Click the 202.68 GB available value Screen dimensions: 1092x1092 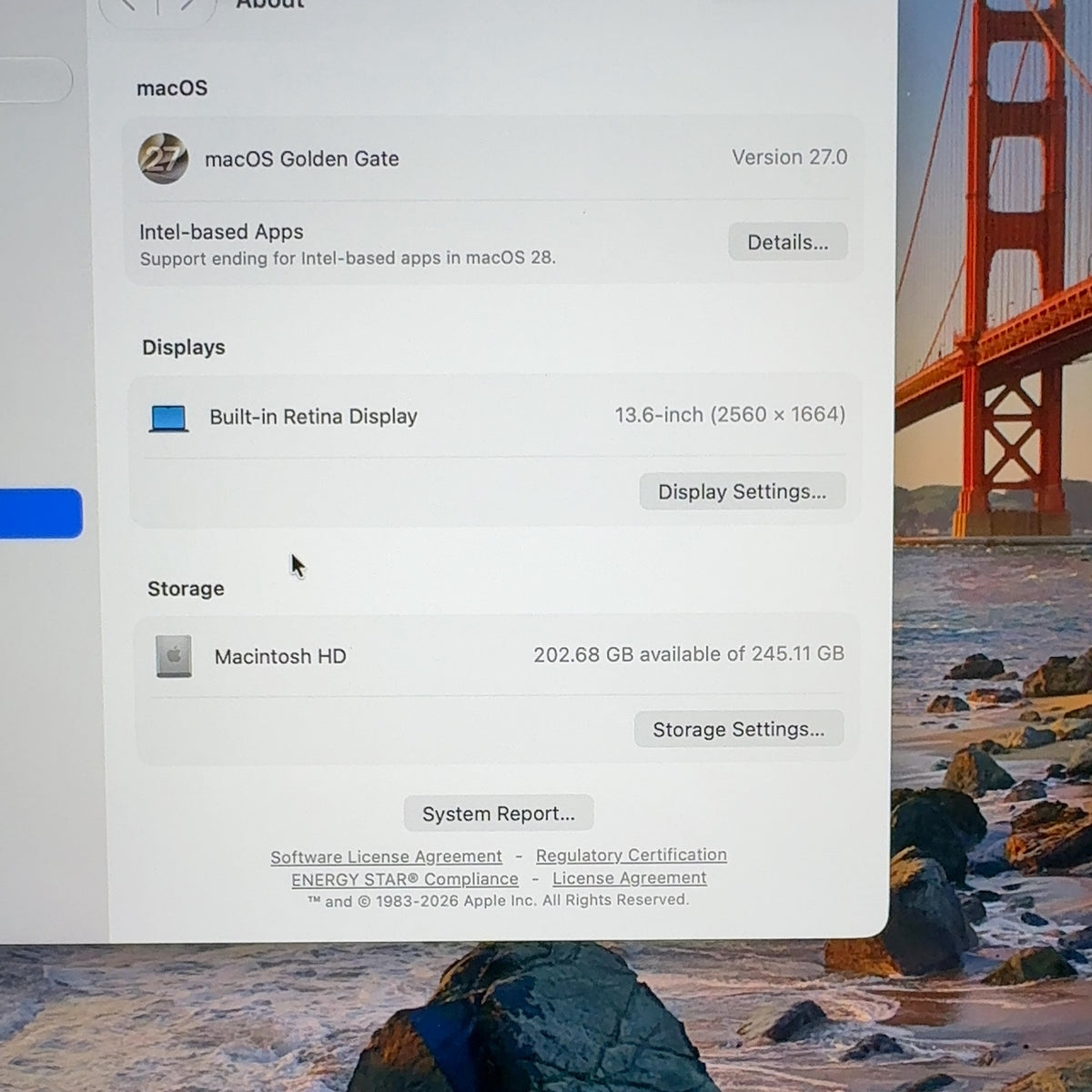click(x=689, y=653)
